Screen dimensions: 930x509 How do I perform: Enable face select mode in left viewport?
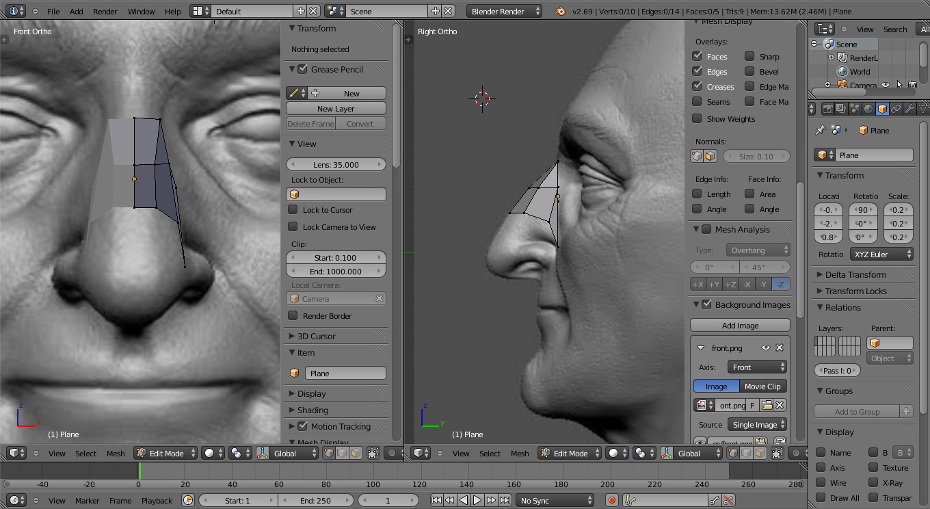pos(355,453)
